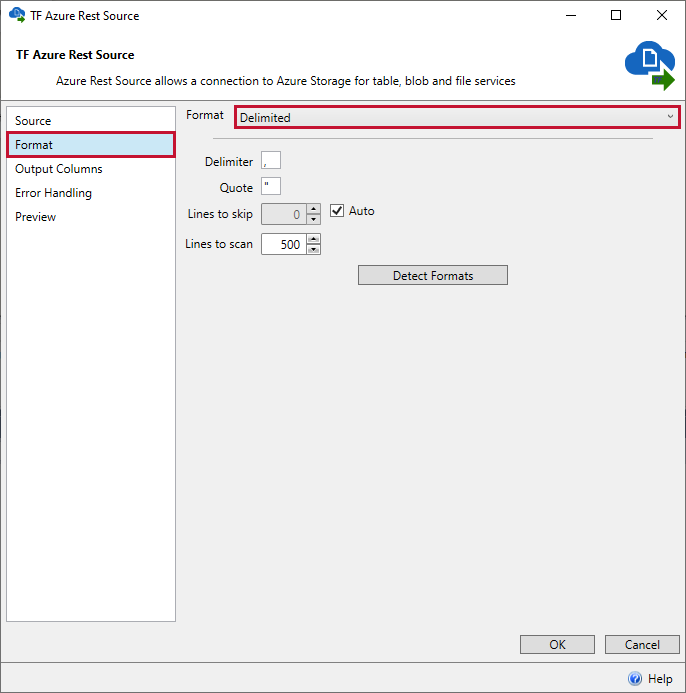Maximize the TF Azure Rest Source window

click(616, 15)
